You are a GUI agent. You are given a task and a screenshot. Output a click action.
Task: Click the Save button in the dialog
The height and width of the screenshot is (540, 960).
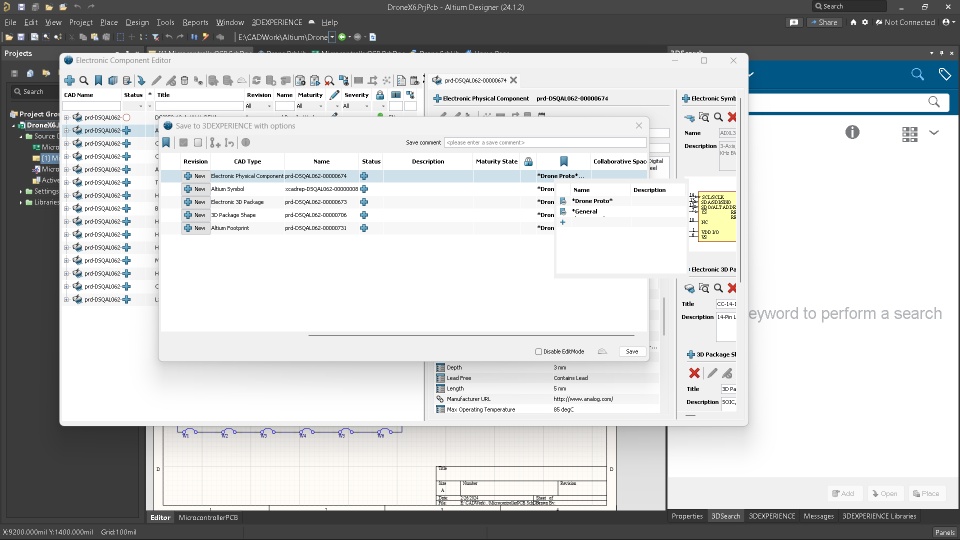click(631, 352)
